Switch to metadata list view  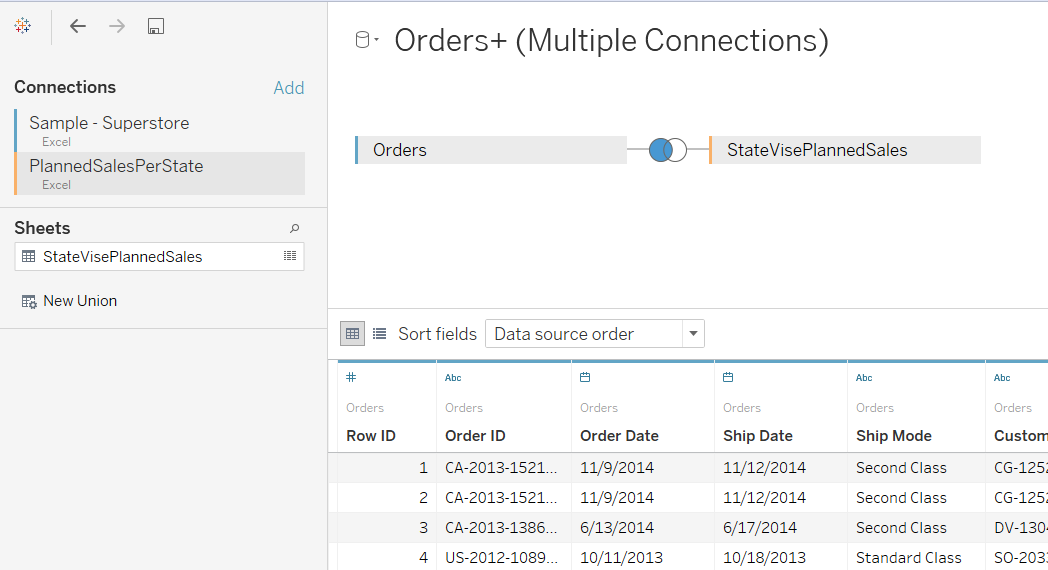[x=379, y=333]
